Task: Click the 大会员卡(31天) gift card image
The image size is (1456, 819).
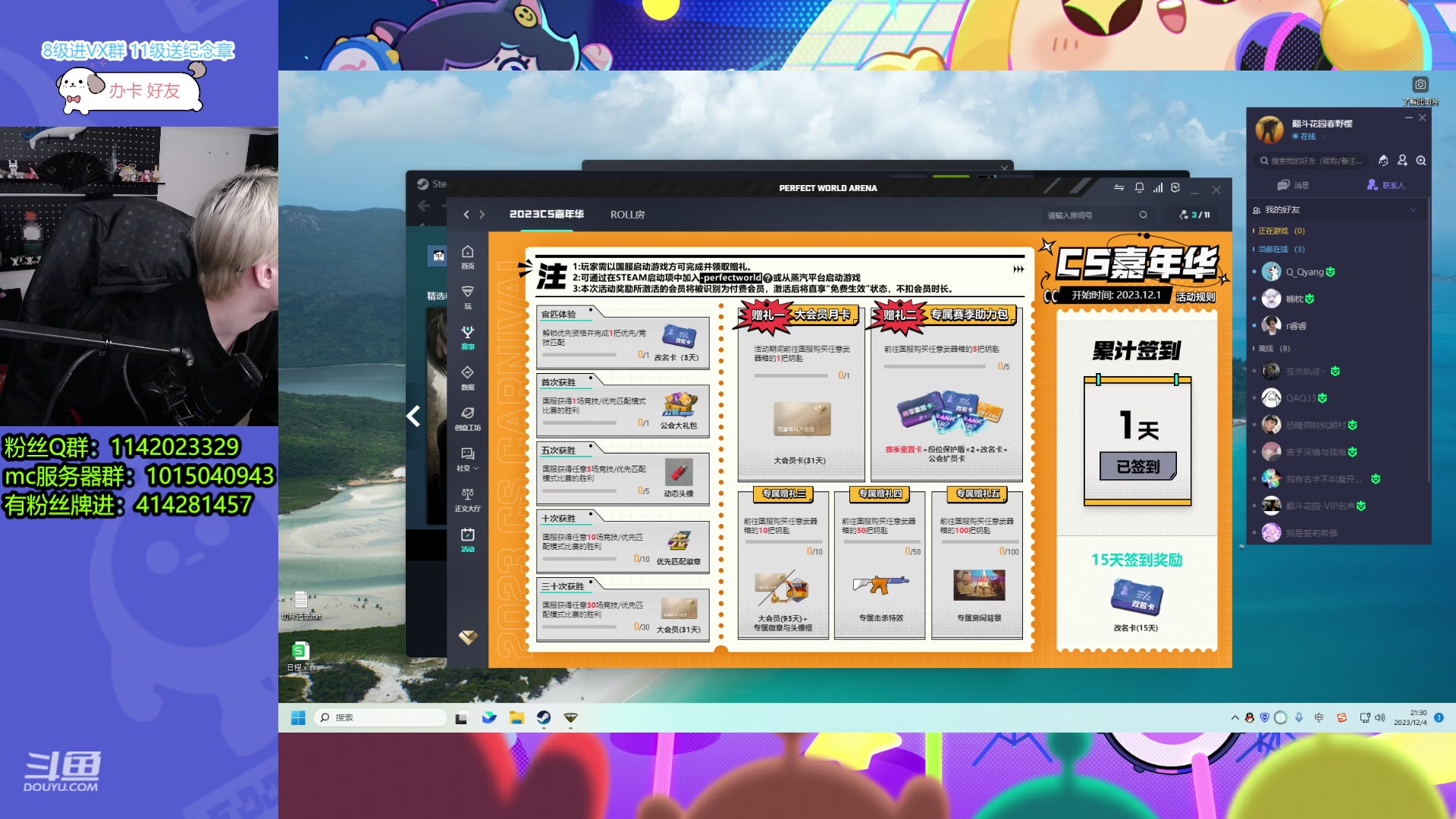Action: pos(802,419)
